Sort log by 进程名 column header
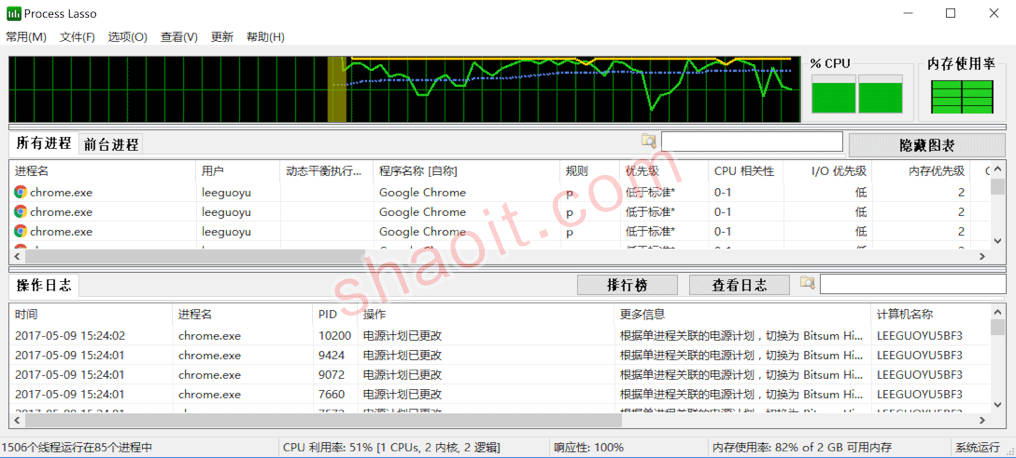This screenshot has height=458, width=1016. click(x=242, y=314)
